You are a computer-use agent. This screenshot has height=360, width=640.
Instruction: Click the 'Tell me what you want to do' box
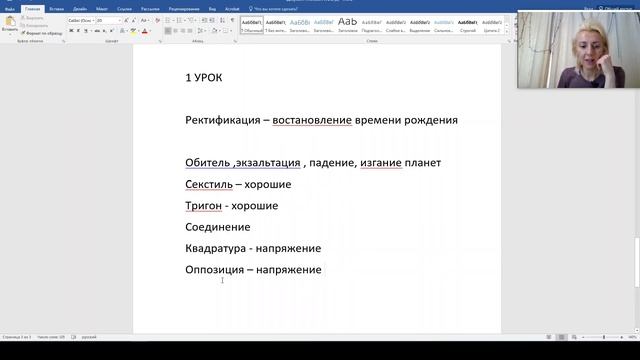(x=273, y=9)
